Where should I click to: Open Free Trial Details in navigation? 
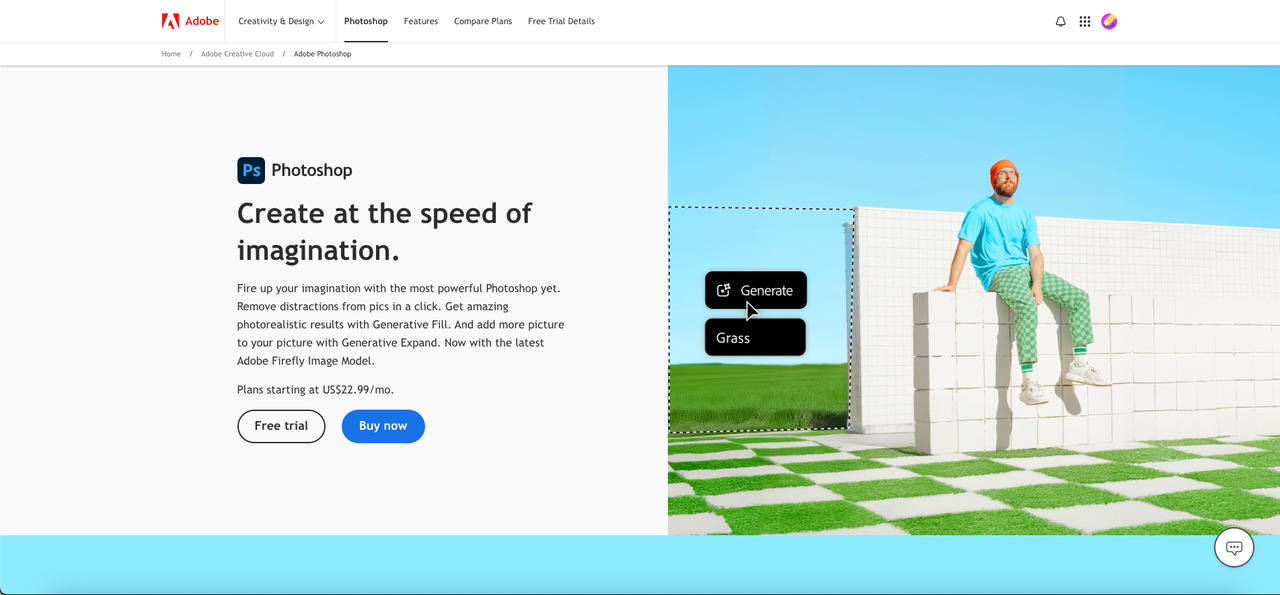tap(561, 21)
